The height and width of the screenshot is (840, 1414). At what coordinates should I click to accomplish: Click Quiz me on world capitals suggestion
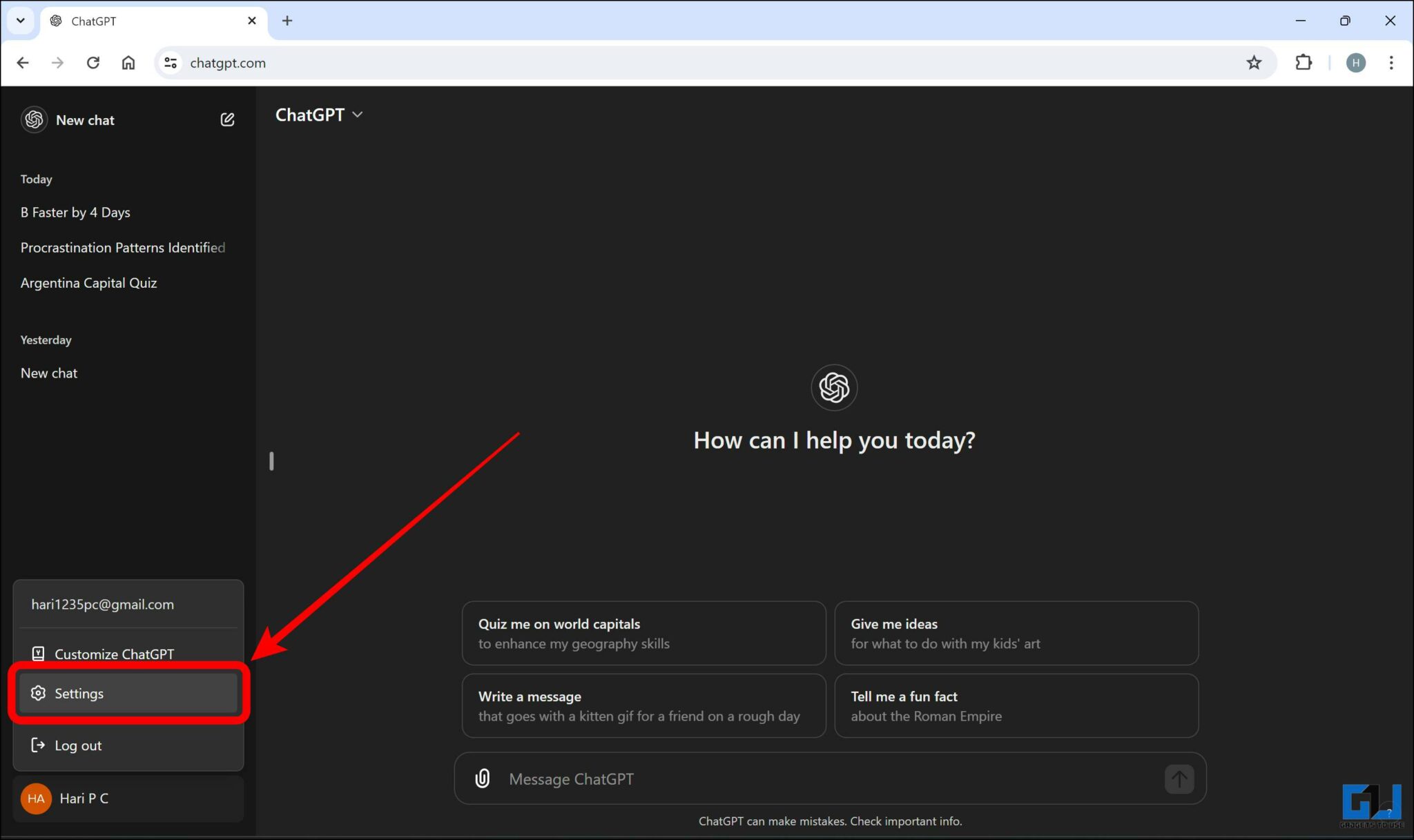click(x=643, y=633)
